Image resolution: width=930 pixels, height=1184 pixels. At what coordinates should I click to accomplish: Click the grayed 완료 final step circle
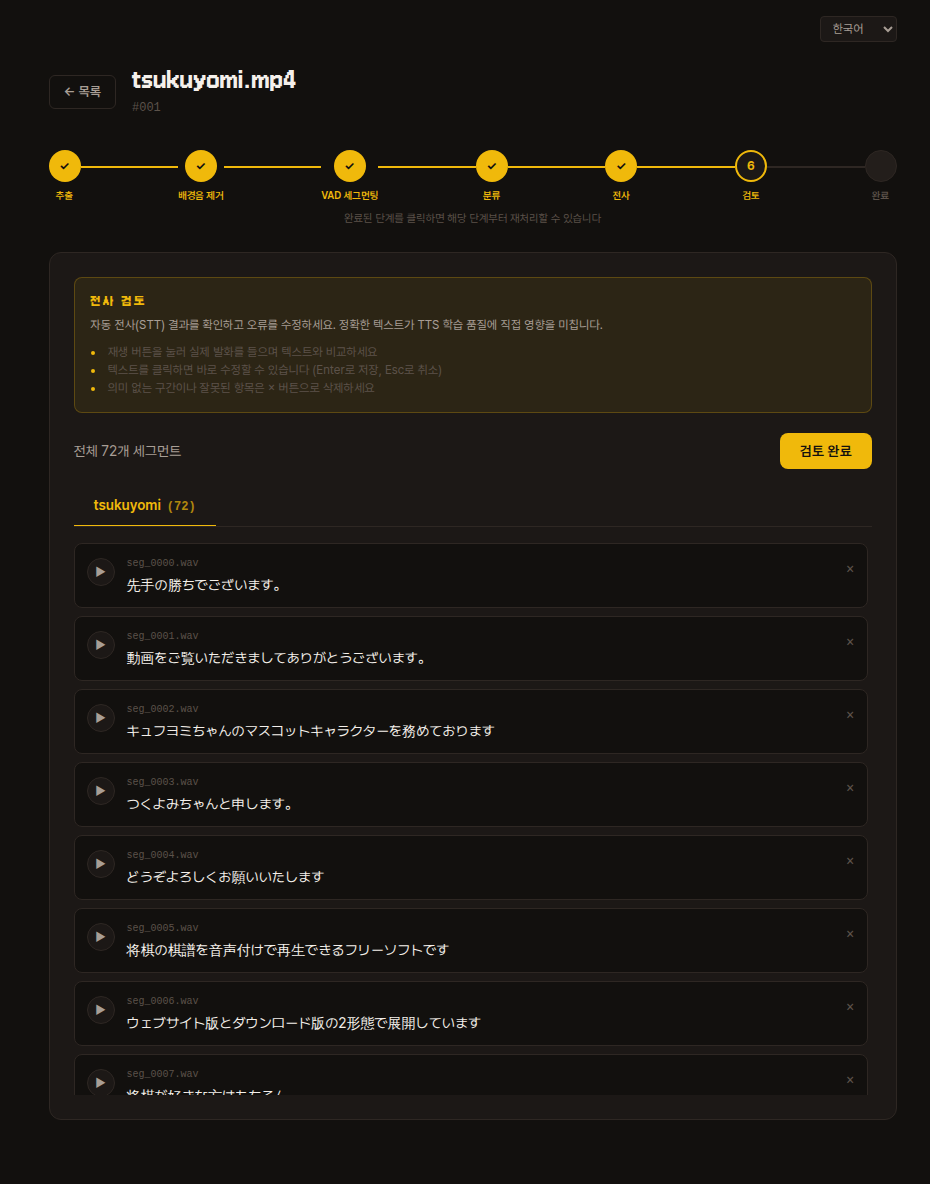881,166
